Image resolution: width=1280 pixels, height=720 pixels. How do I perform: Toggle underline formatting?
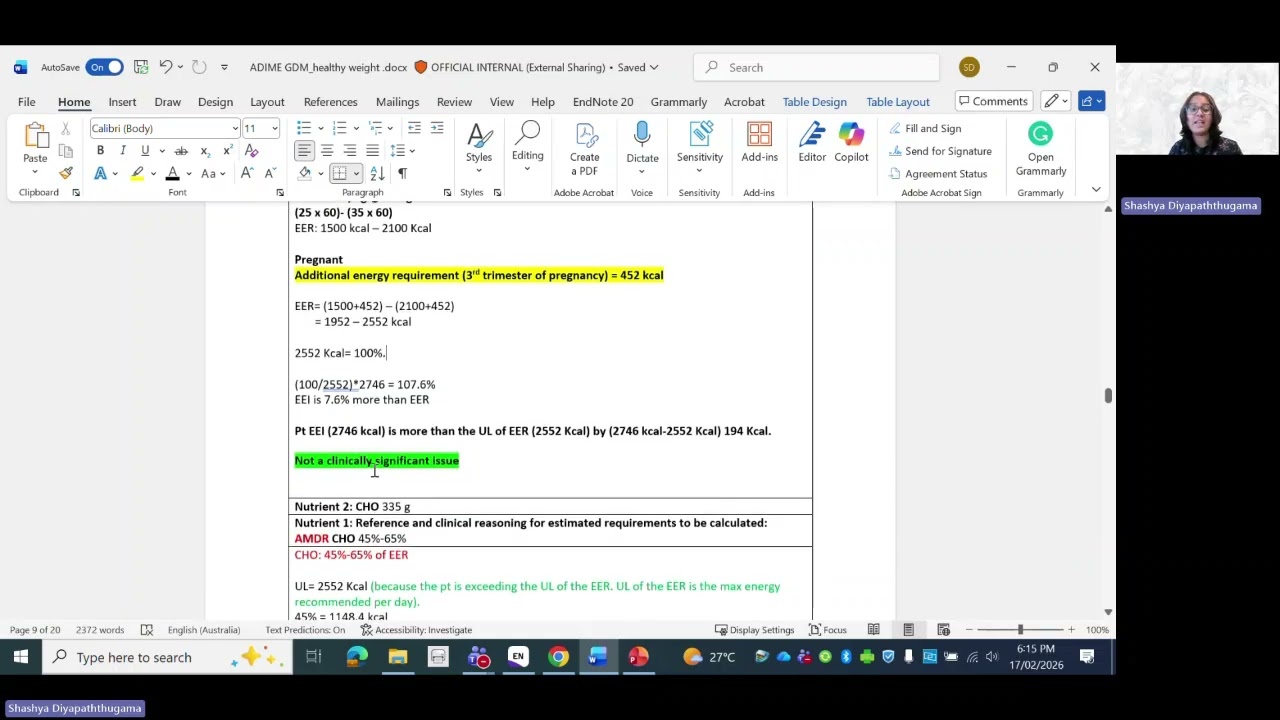[144, 151]
